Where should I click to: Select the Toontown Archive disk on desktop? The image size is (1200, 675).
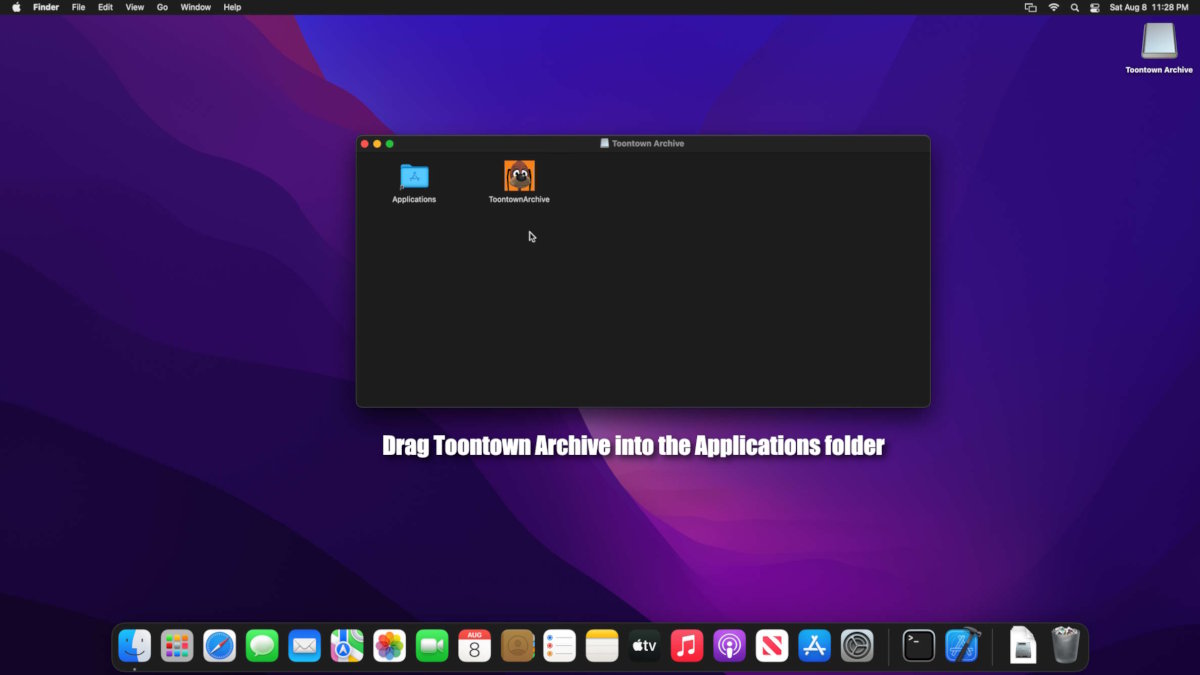[1159, 41]
